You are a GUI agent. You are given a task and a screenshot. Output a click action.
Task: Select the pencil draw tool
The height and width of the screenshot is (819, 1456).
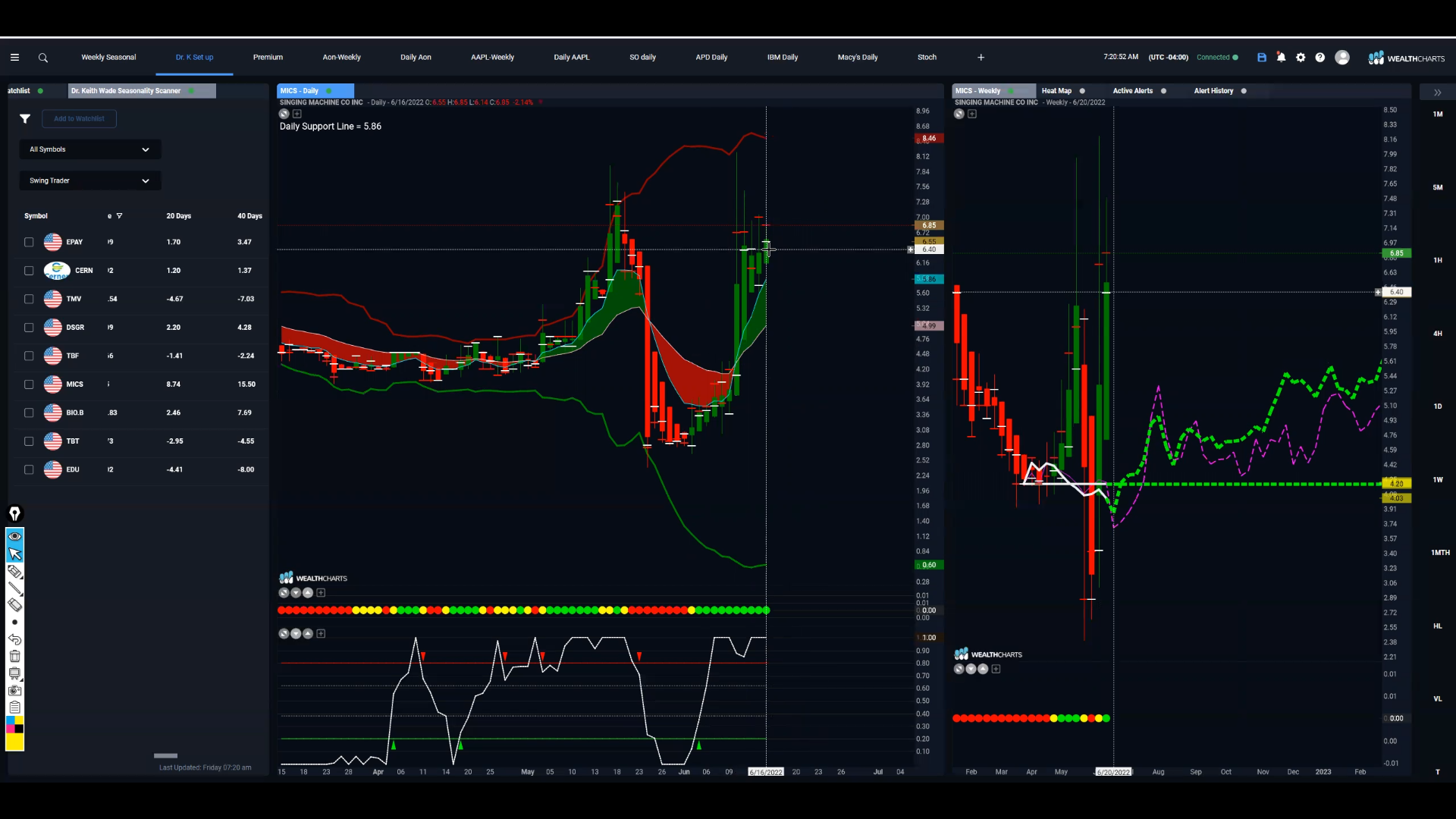tap(14, 571)
